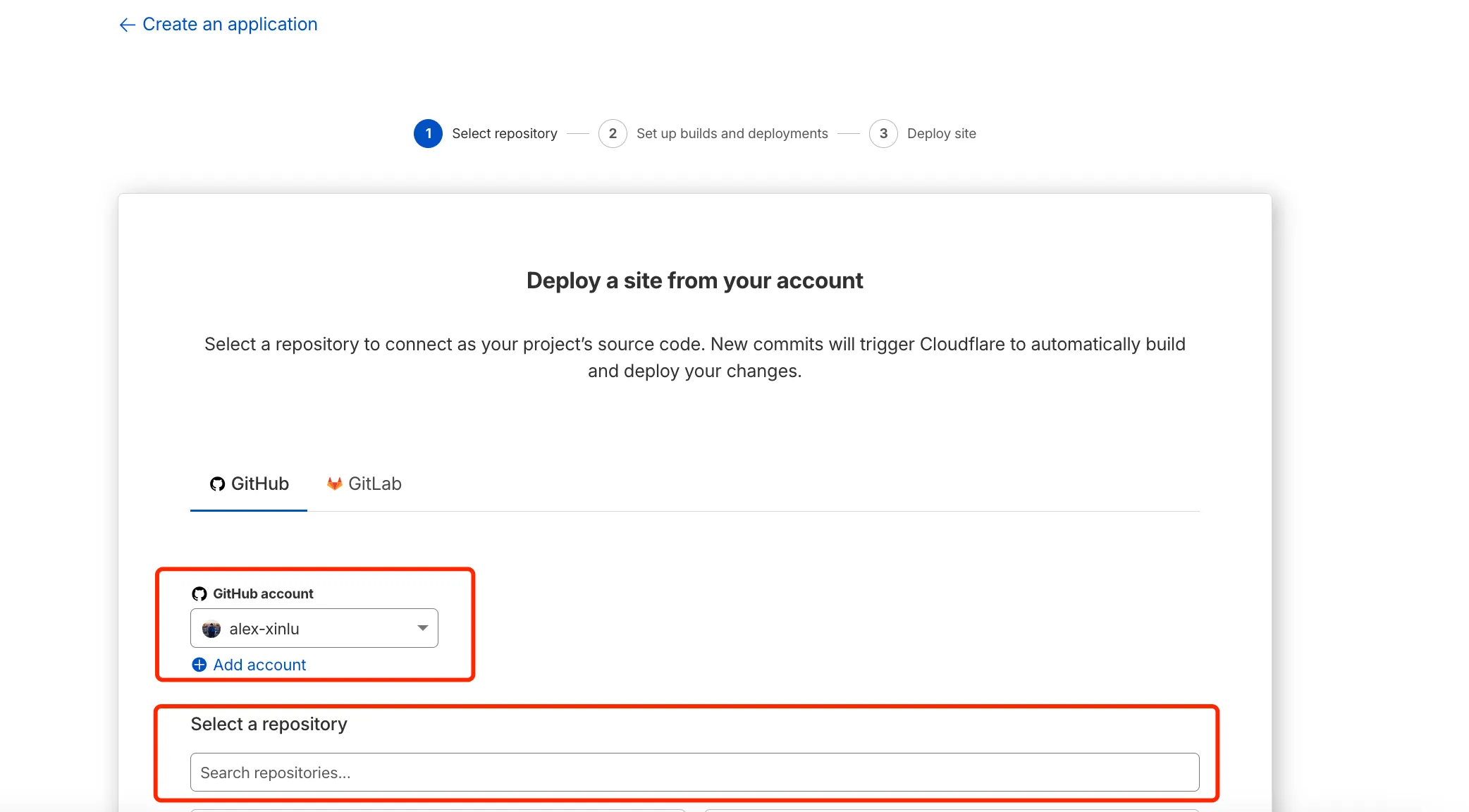Click the Deploy a site from your account heading

pos(694,281)
